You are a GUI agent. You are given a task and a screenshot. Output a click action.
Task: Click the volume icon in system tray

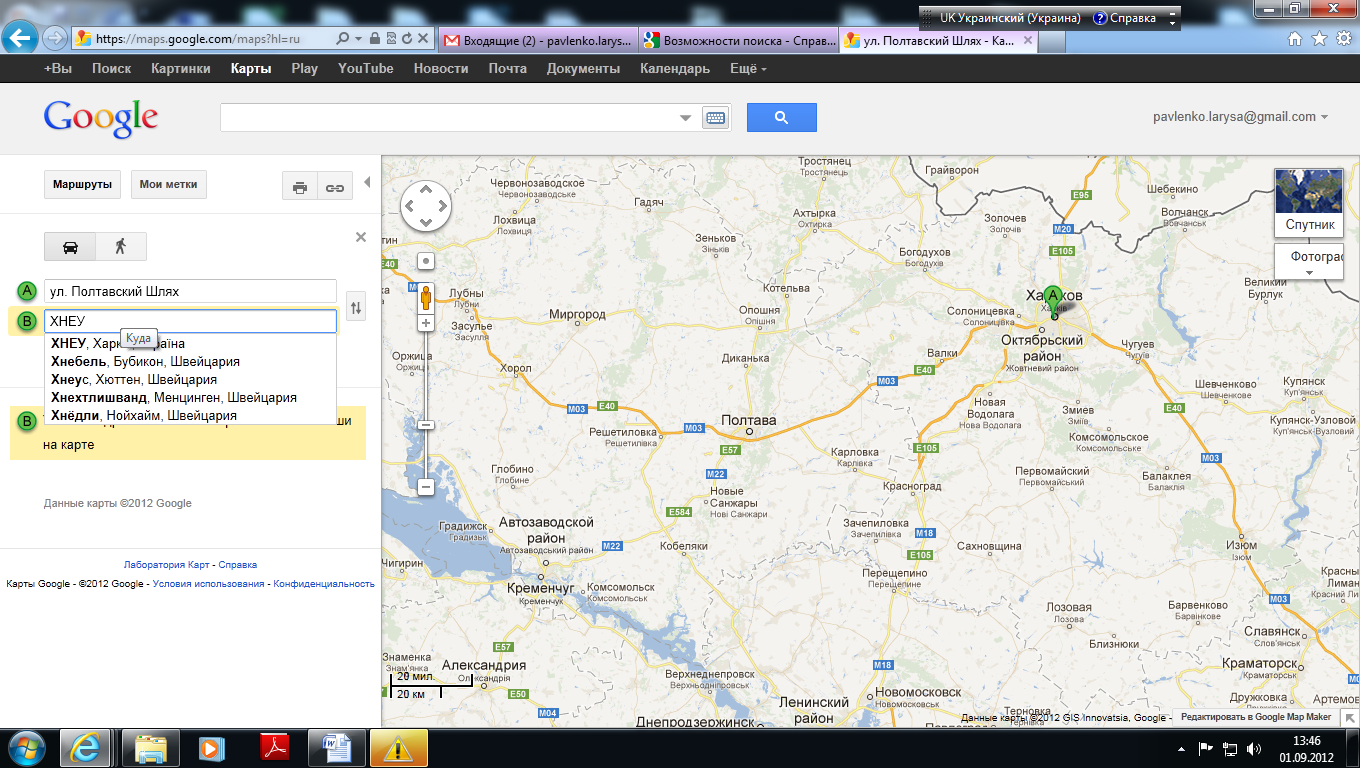(1254, 748)
